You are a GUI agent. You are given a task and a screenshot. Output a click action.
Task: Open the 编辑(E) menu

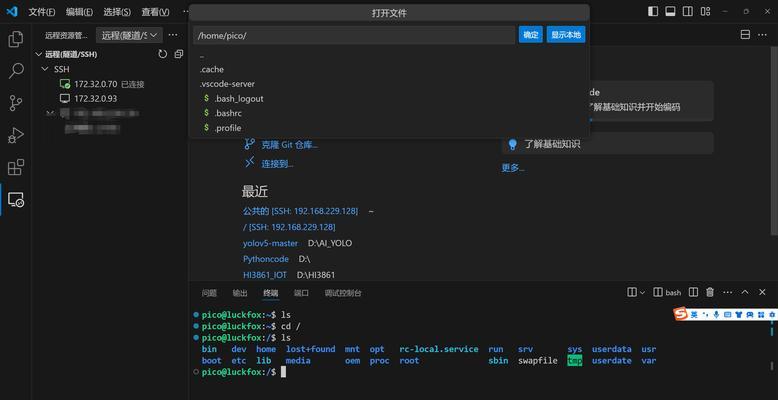click(79, 12)
